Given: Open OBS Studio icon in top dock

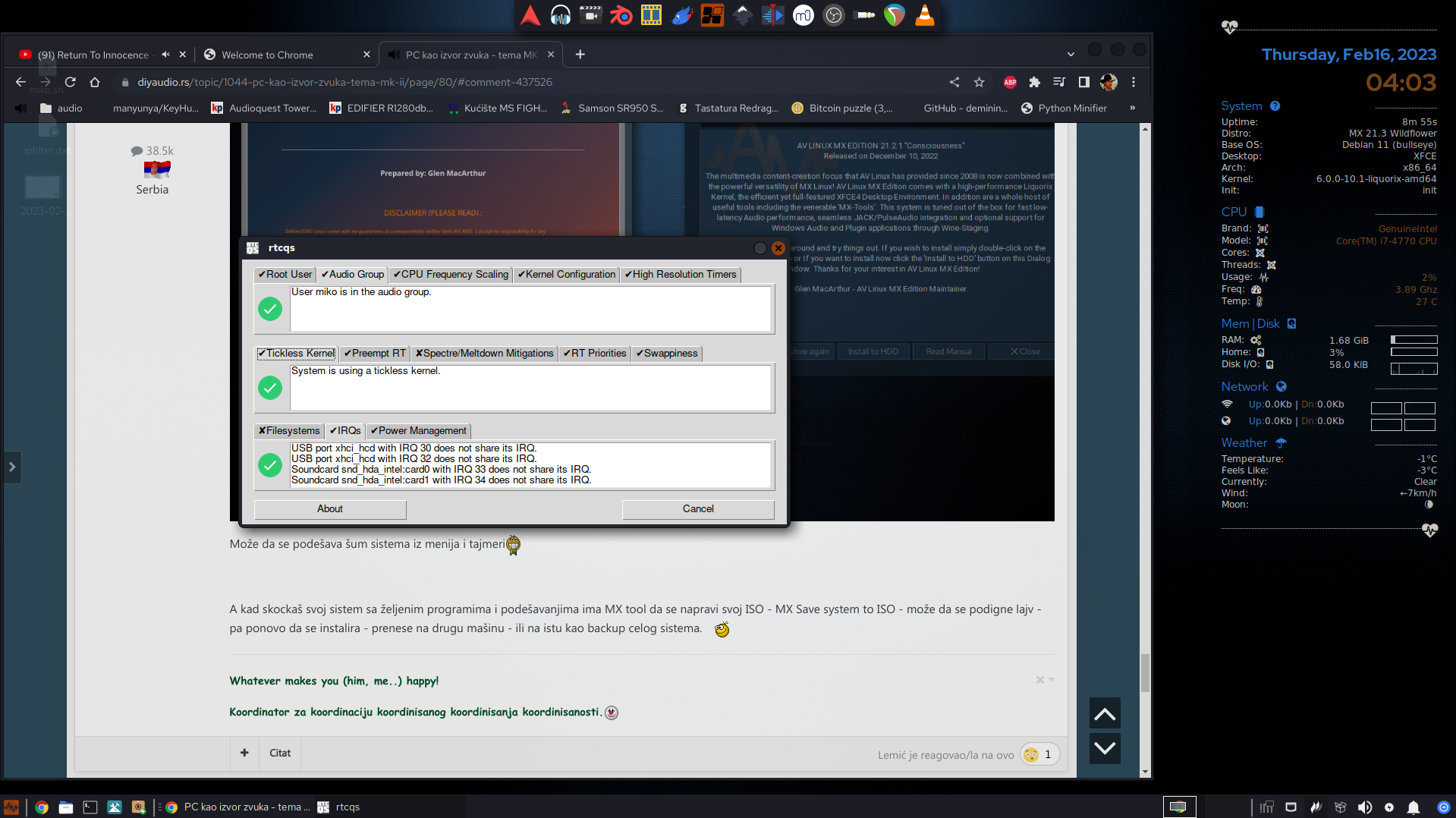Looking at the screenshot, I should click(x=834, y=15).
